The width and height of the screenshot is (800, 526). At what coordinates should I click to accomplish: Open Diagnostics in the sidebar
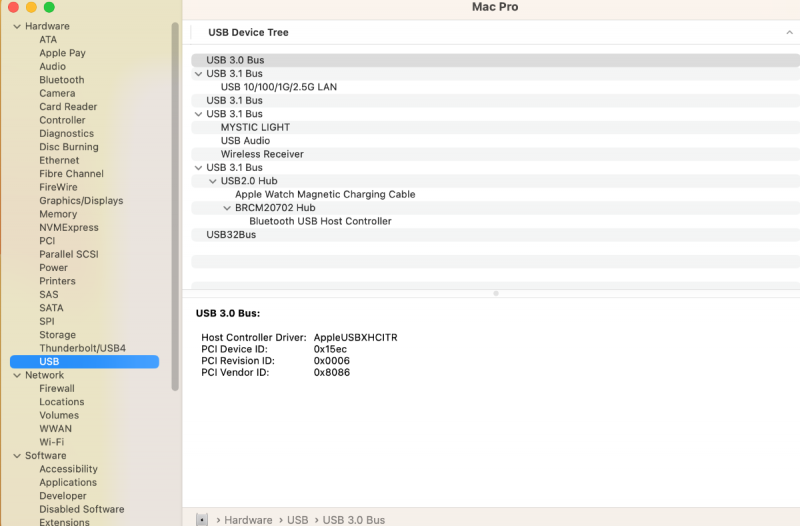(66, 134)
